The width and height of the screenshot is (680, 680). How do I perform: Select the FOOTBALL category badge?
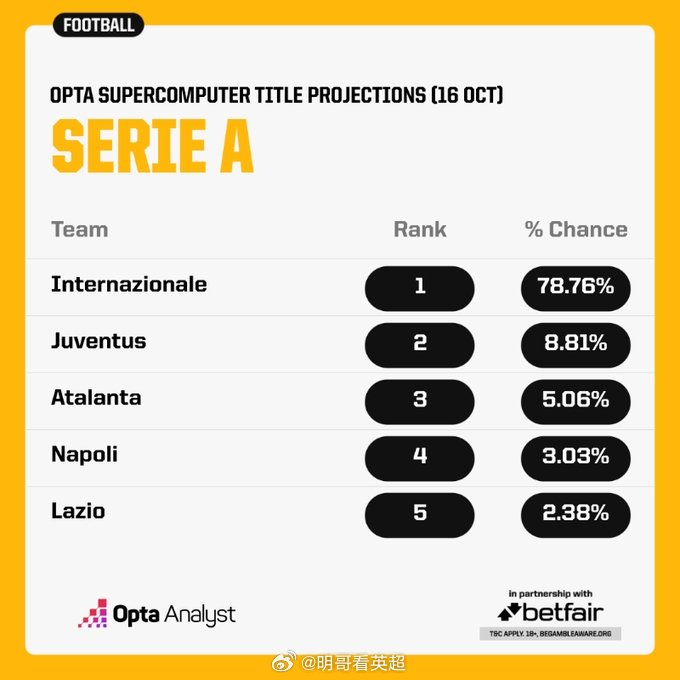pyautogui.click(x=98, y=25)
